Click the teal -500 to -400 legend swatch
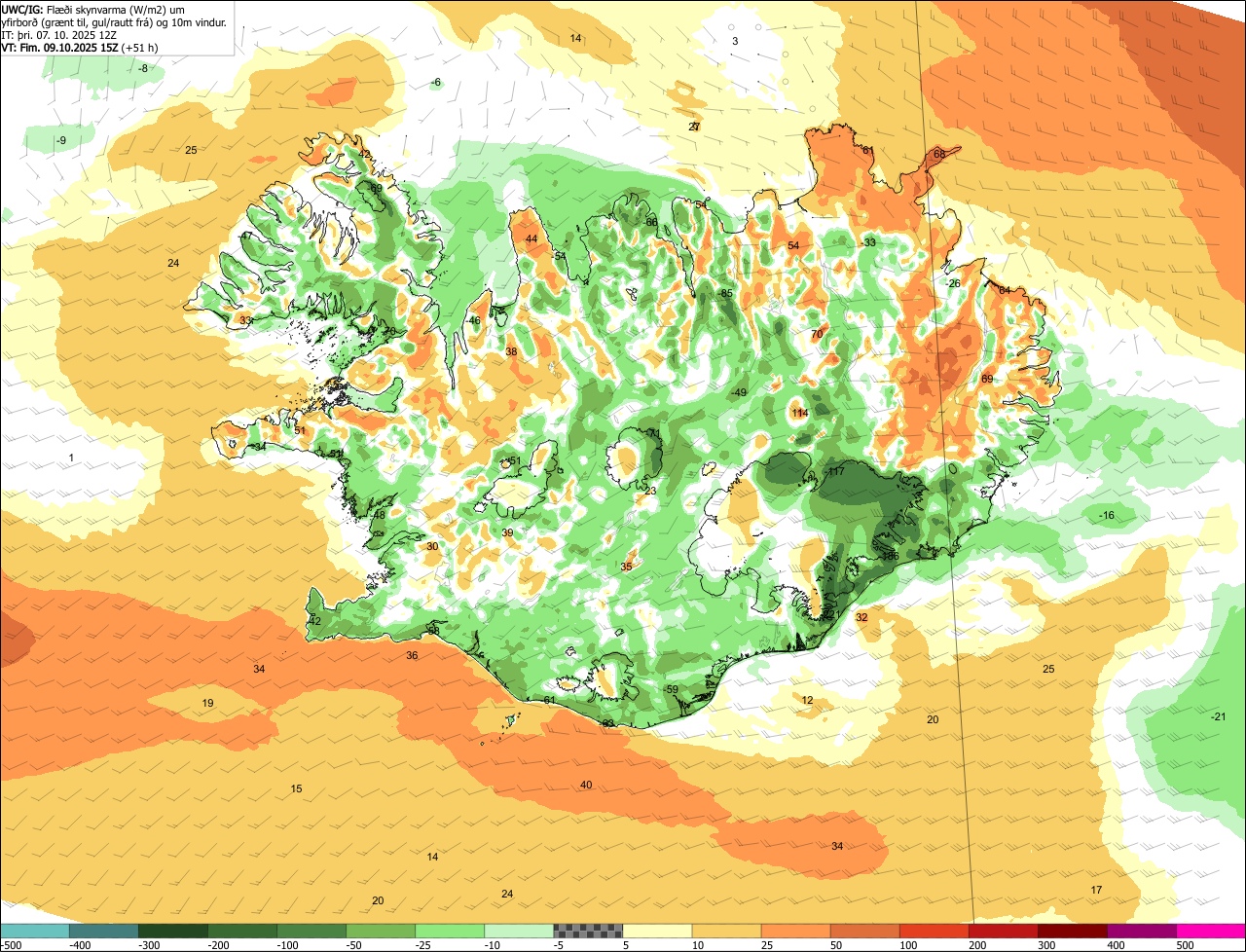This screenshot has width=1246, height=952. tap(34, 930)
